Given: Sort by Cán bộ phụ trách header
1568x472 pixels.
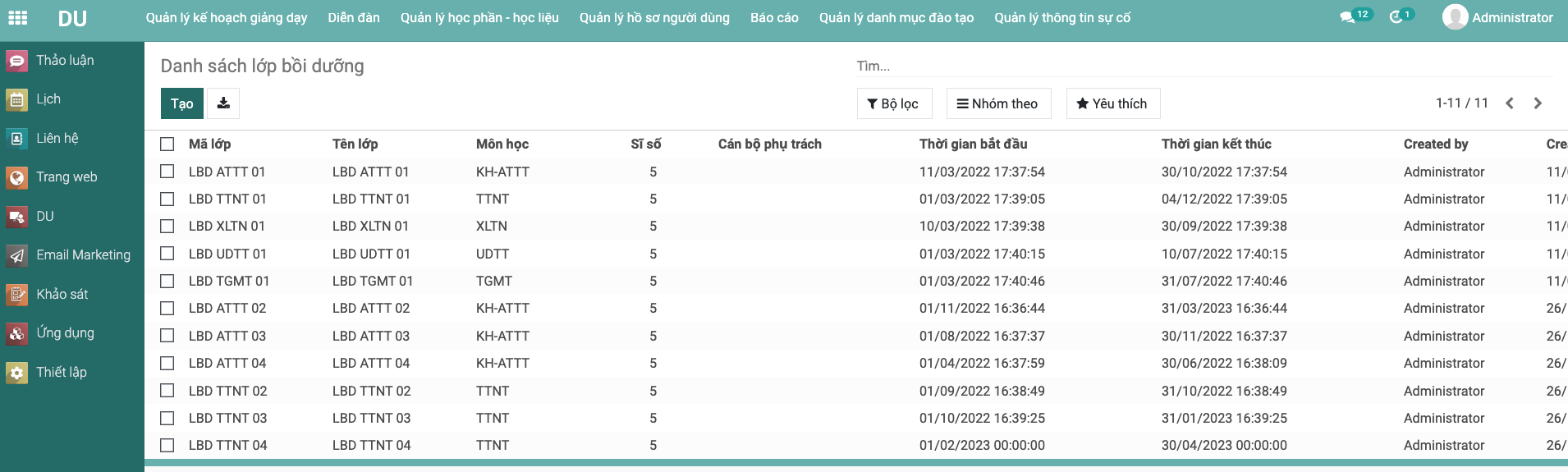Looking at the screenshot, I should pos(769,144).
